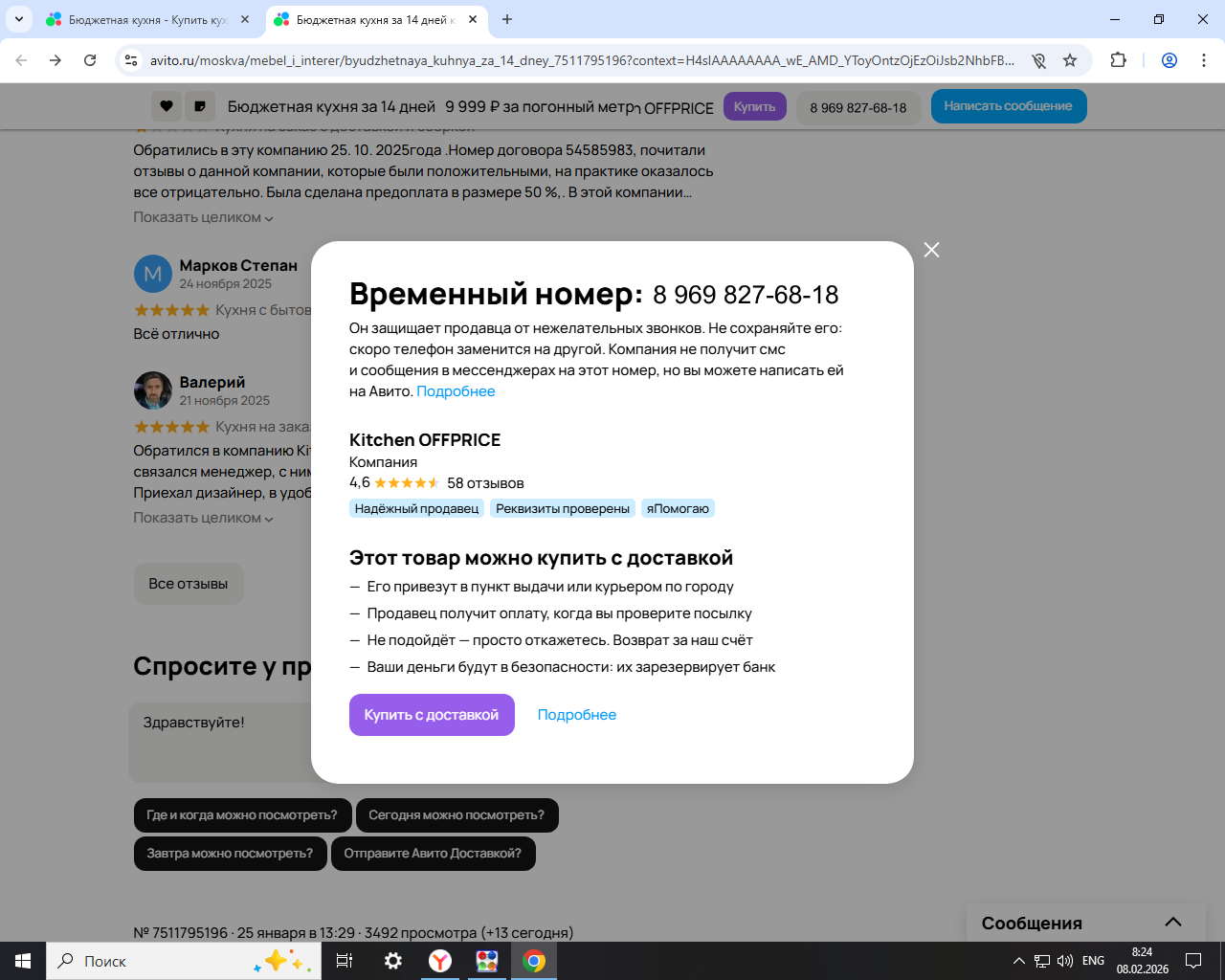The height and width of the screenshot is (980, 1225).
Task: Open Подробнее link about temporary number
Action: click(456, 391)
